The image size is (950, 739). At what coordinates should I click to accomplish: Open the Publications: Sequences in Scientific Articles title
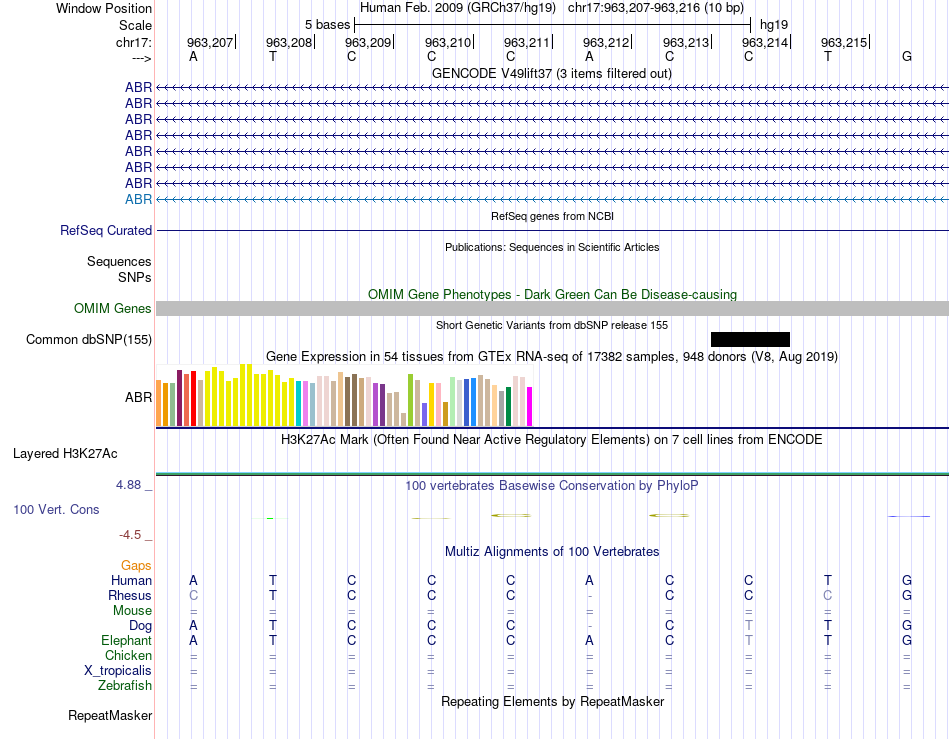552,247
